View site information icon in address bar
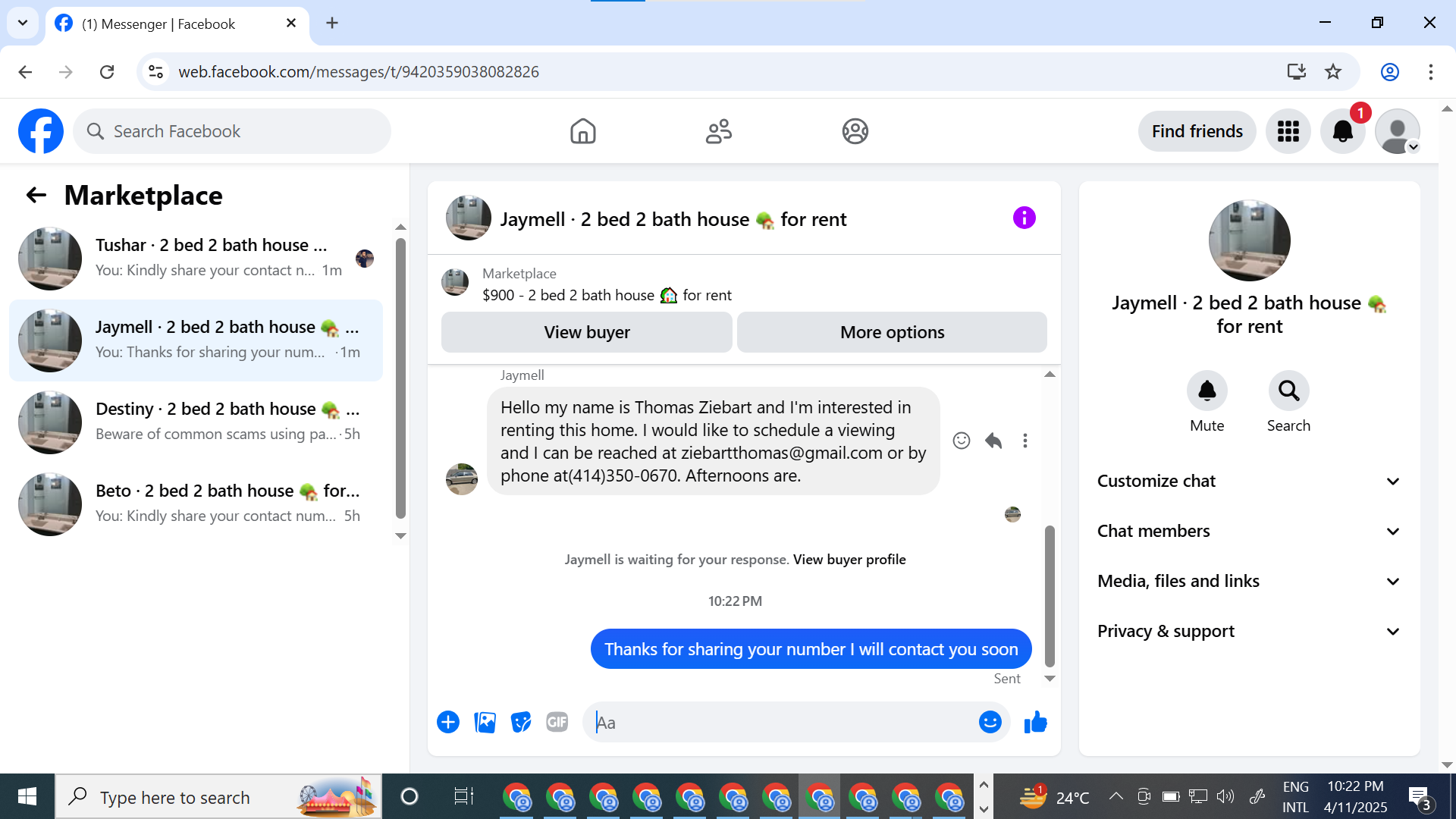The height and width of the screenshot is (819, 1456). 155,72
